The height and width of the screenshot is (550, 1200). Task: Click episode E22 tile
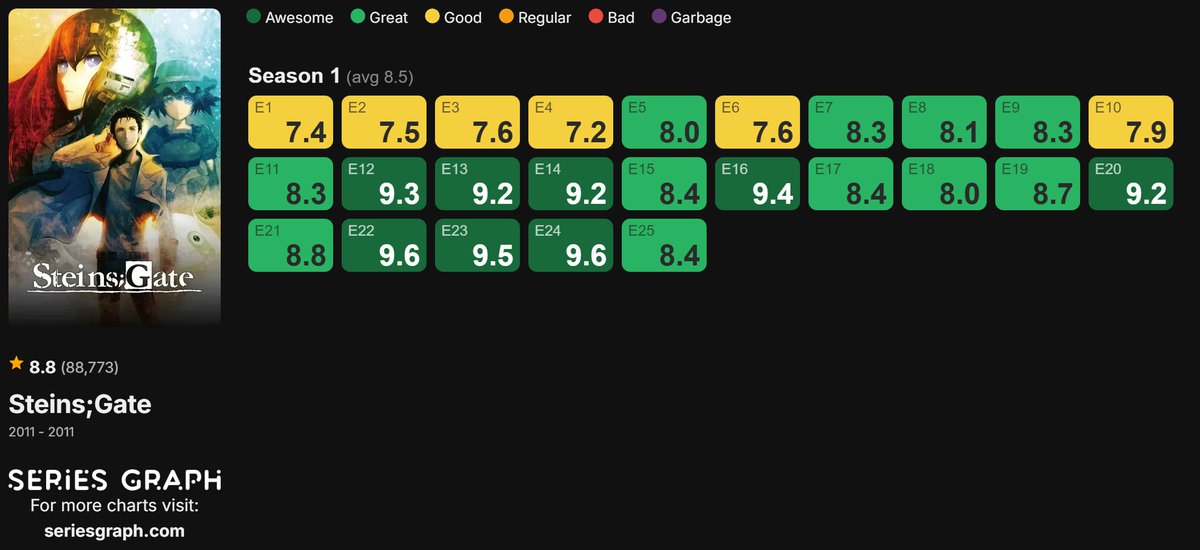point(384,245)
